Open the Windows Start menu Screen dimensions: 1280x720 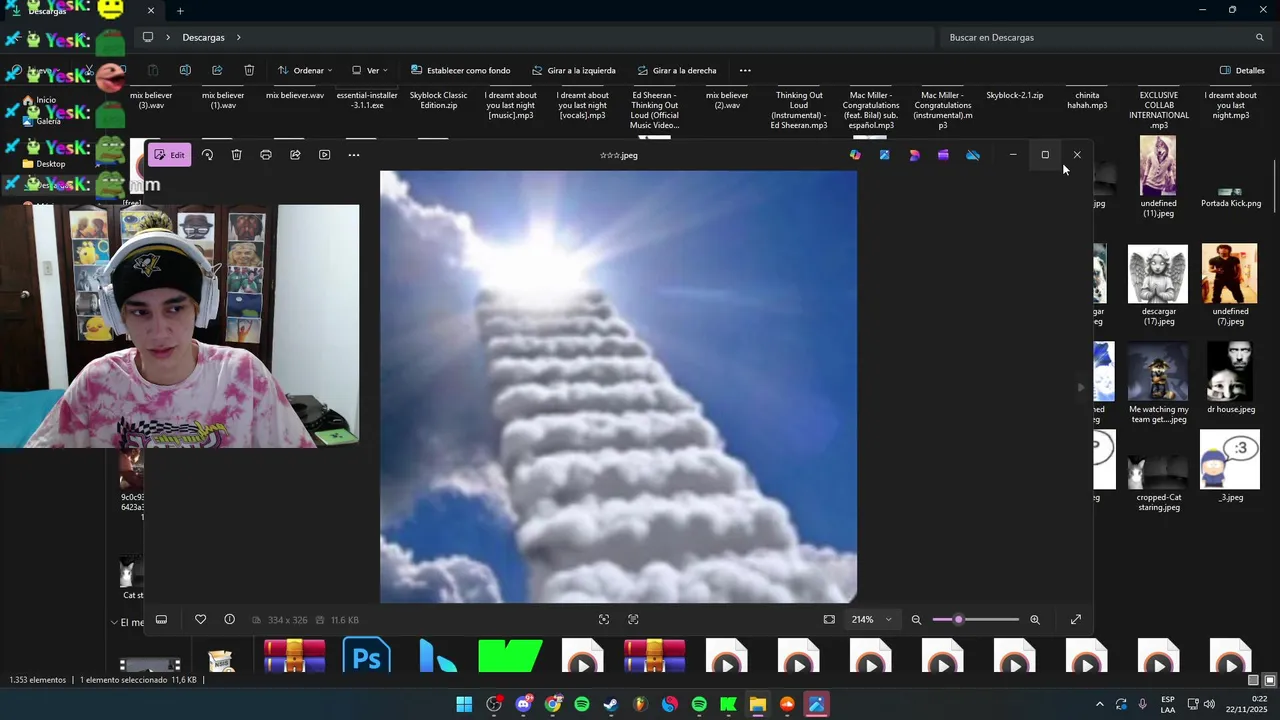[x=464, y=704]
